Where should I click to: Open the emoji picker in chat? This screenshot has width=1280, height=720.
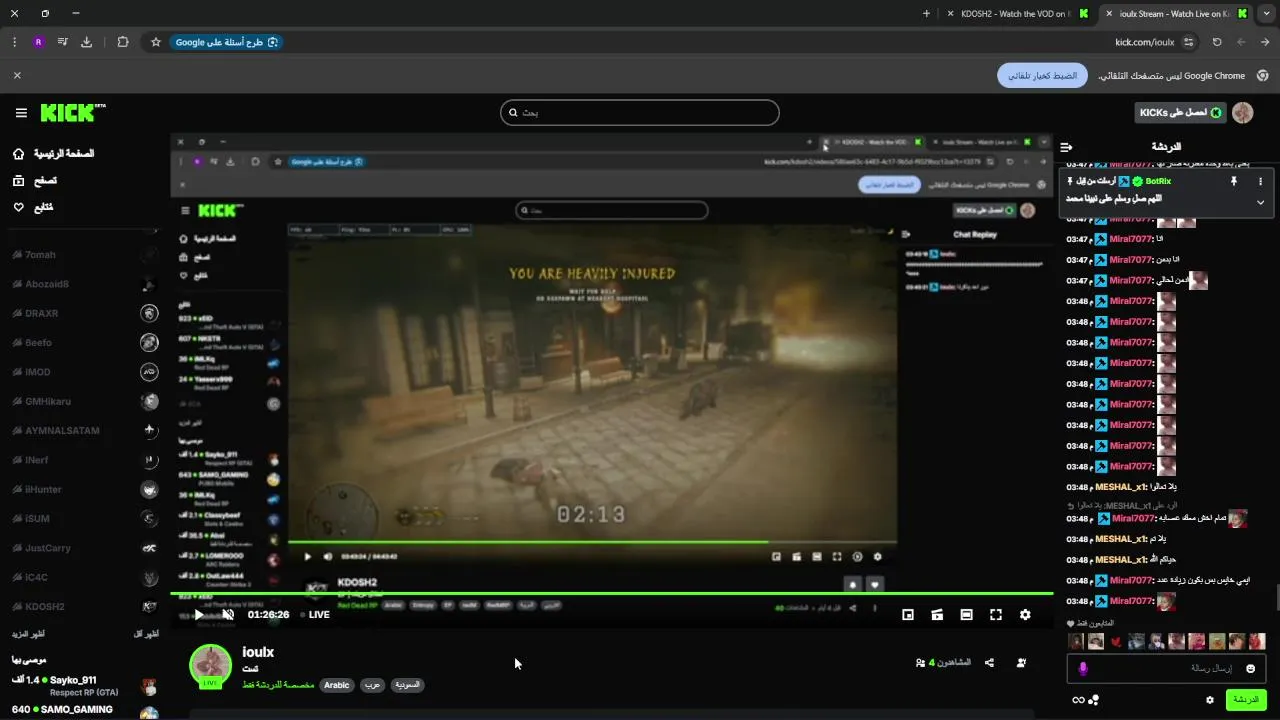pos(1250,668)
